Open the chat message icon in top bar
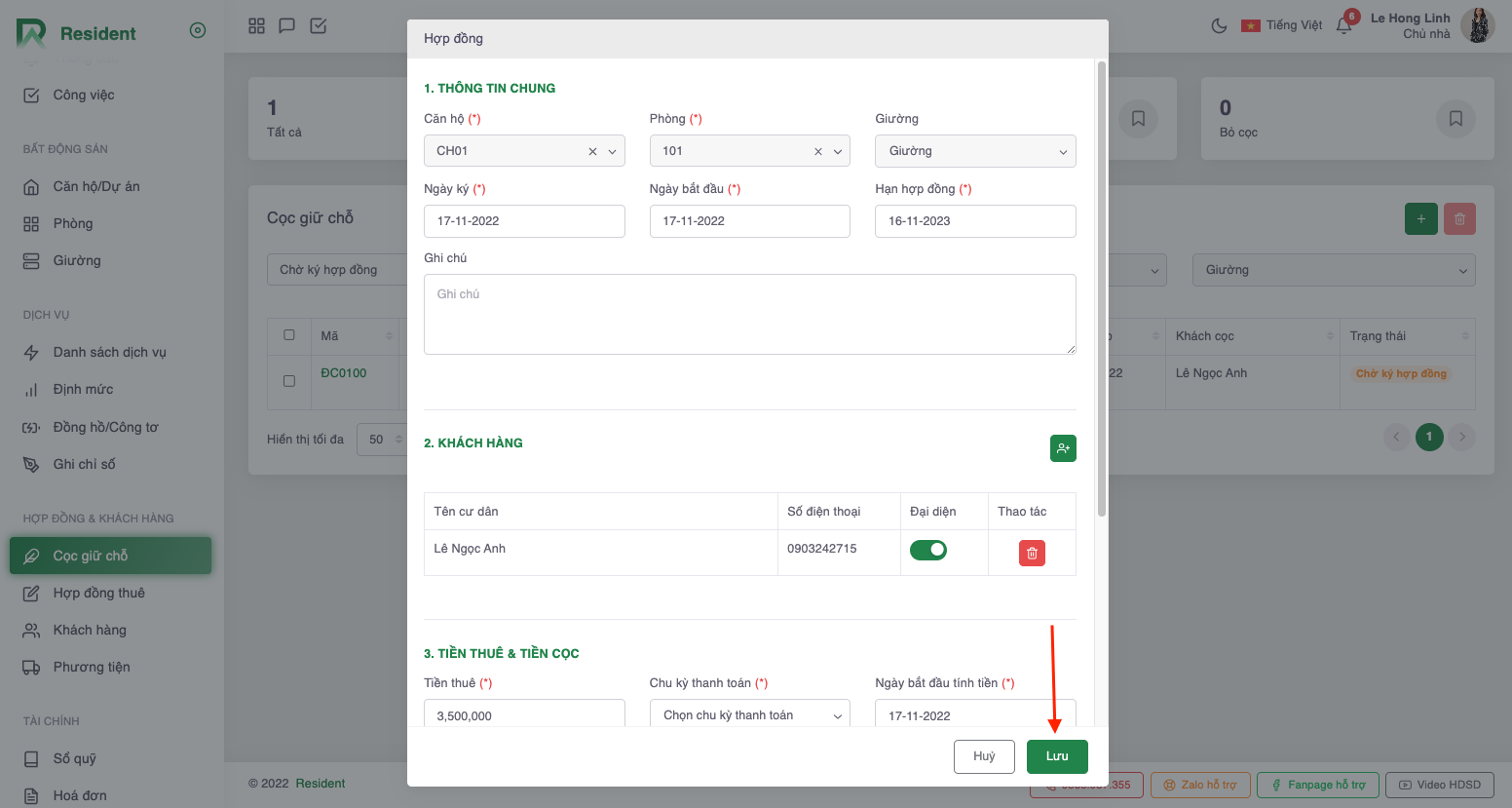The image size is (1512, 808). pos(286,26)
